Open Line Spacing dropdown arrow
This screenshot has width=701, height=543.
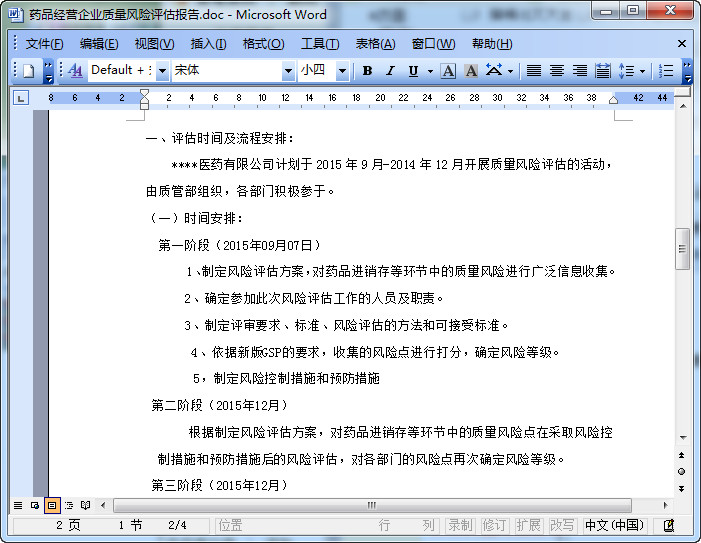[642, 71]
